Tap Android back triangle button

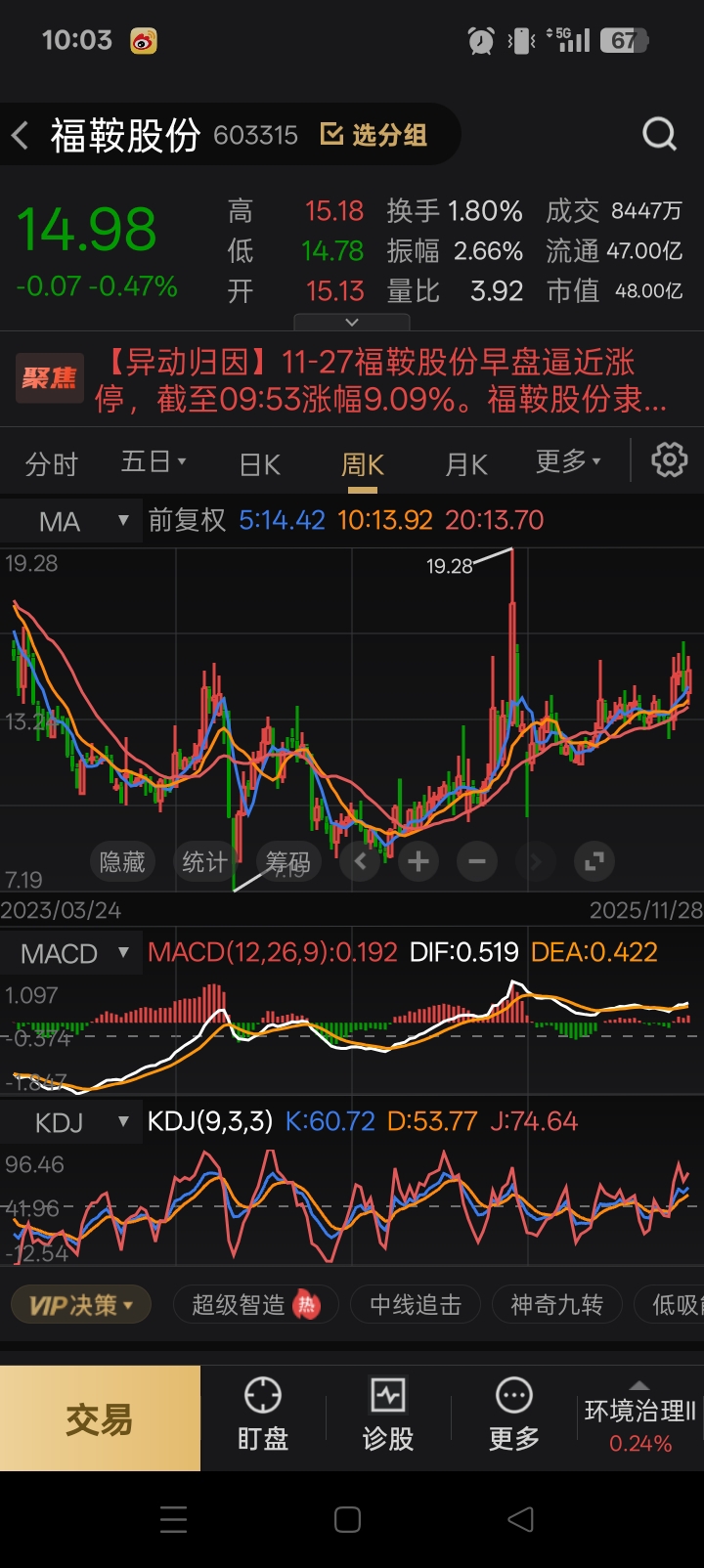[x=521, y=1519]
